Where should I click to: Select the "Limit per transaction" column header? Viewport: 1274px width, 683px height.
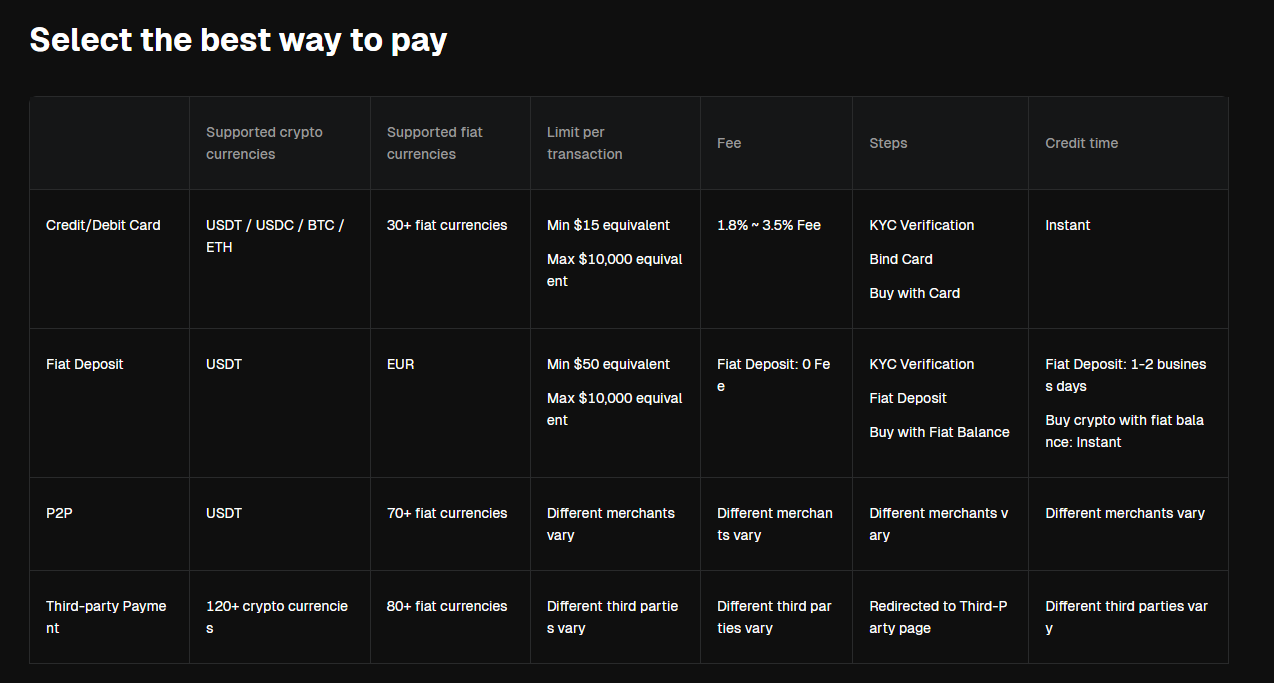click(584, 143)
